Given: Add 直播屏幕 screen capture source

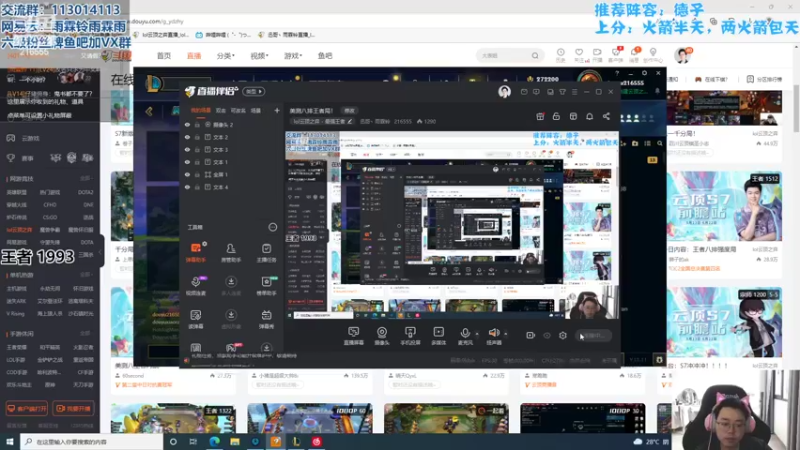Looking at the screenshot, I should (354, 336).
